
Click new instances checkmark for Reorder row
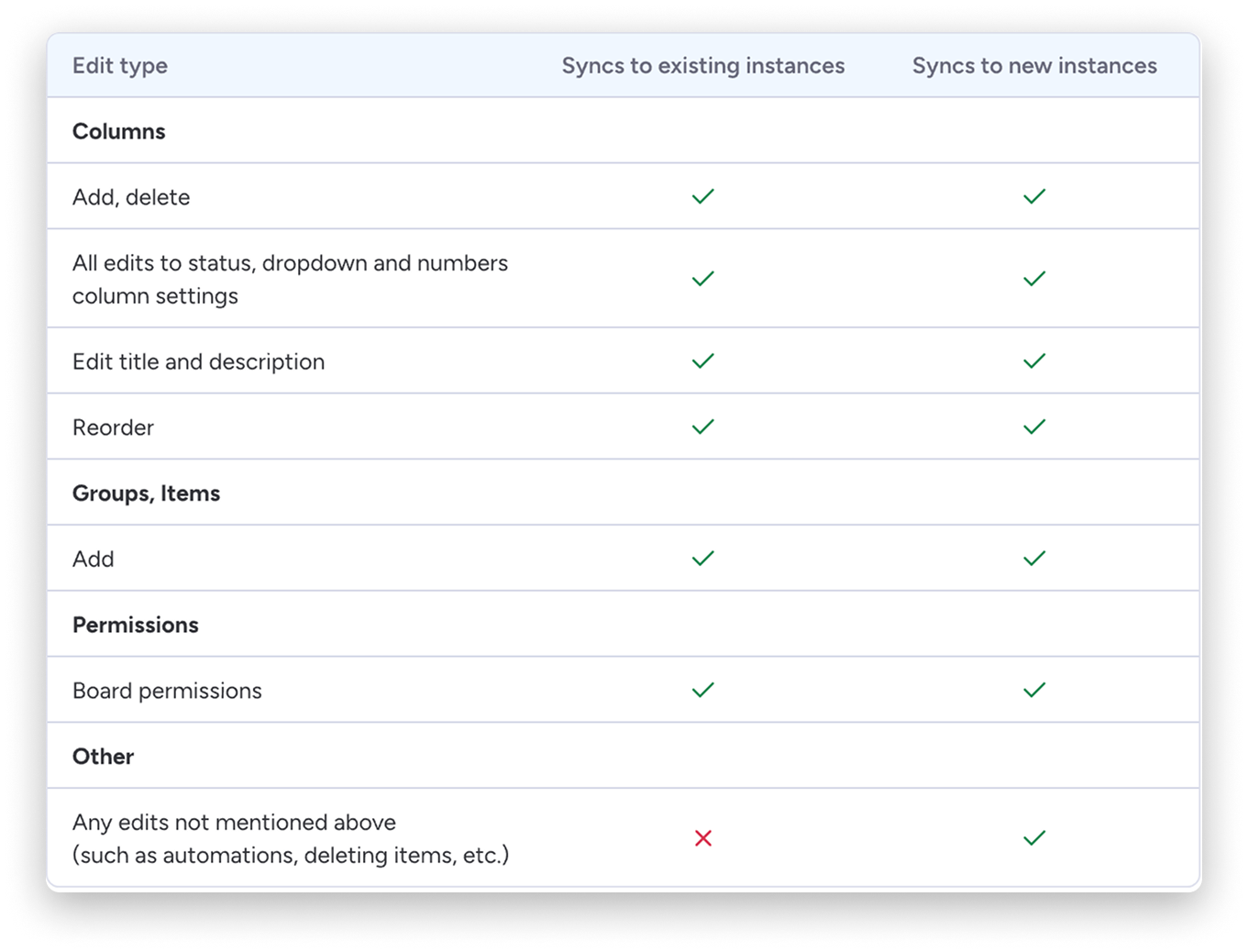tap(1034, 426)
